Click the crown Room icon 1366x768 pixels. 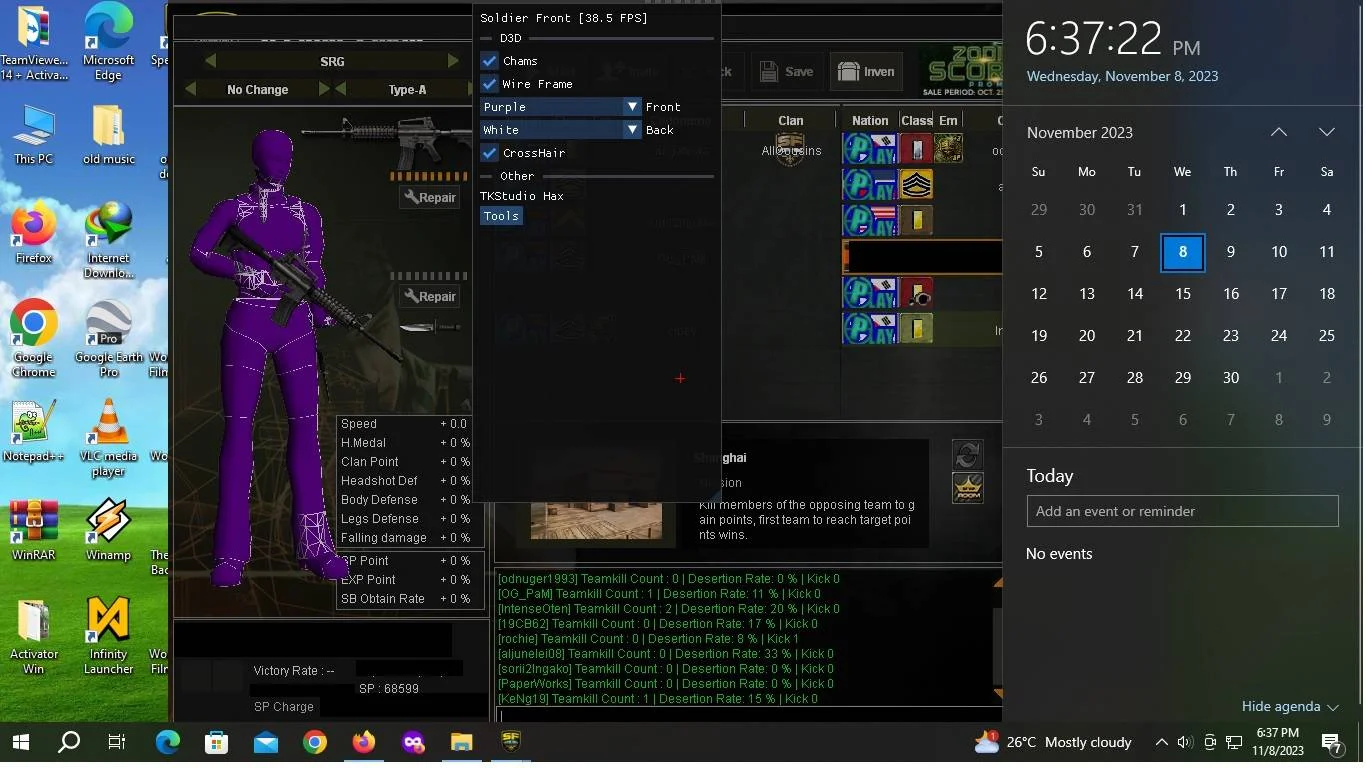pyautogui.click(x=967, y=488)
